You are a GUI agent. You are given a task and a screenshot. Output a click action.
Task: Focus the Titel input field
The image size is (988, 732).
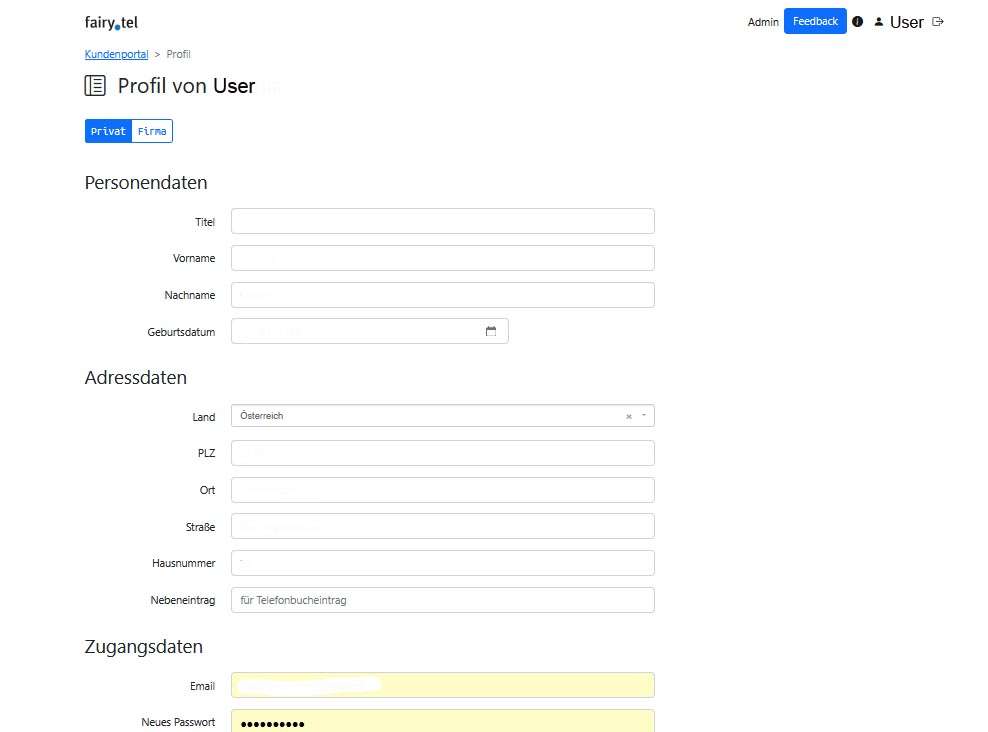tap(443, 221)
